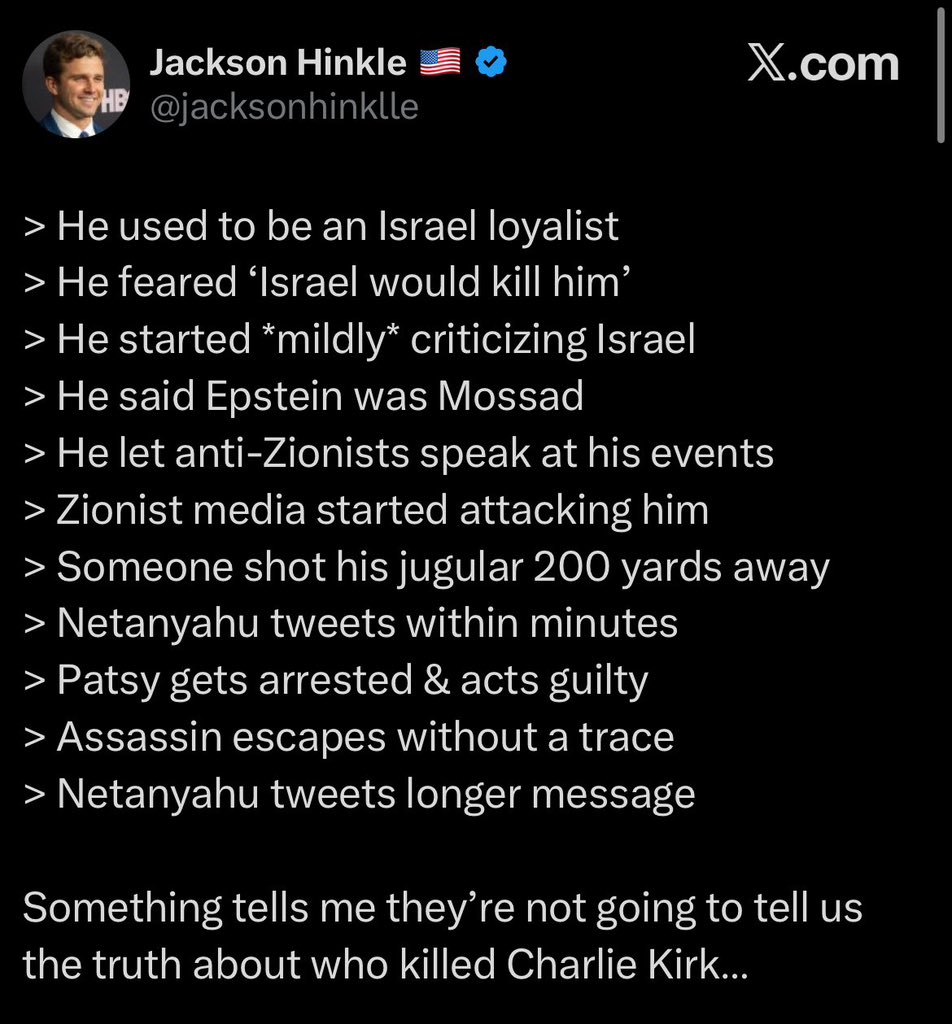
Task: Click the X.com logo watermark
Action: 823,64
